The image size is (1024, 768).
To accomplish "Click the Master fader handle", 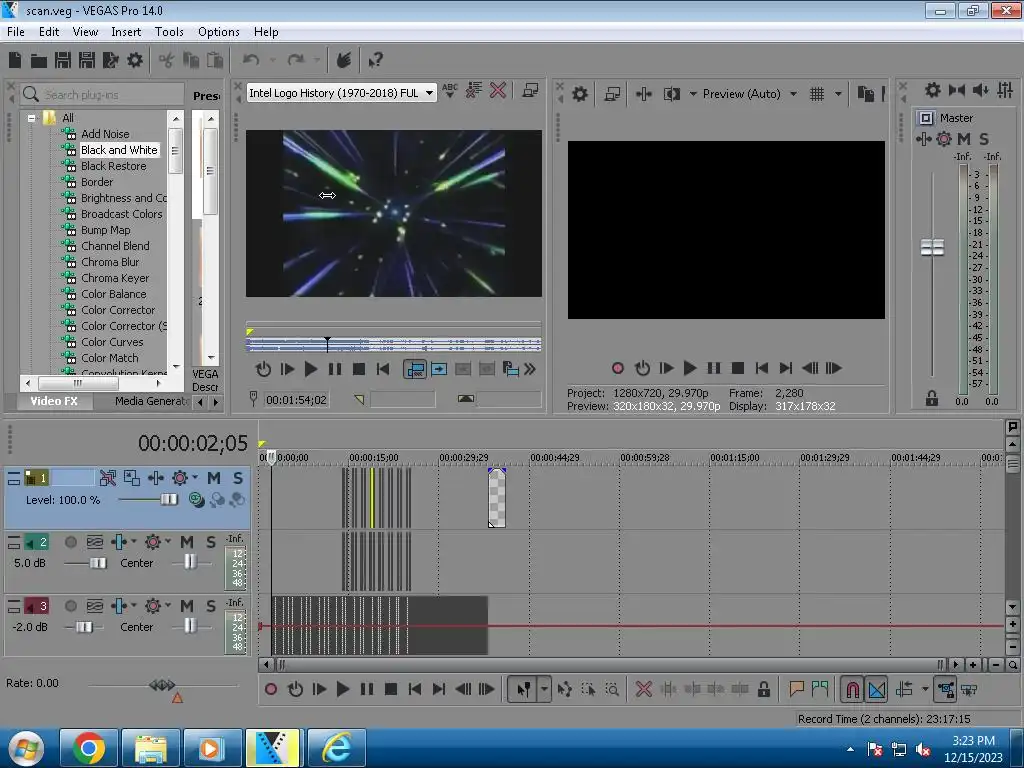I will (x=932, y=248).
